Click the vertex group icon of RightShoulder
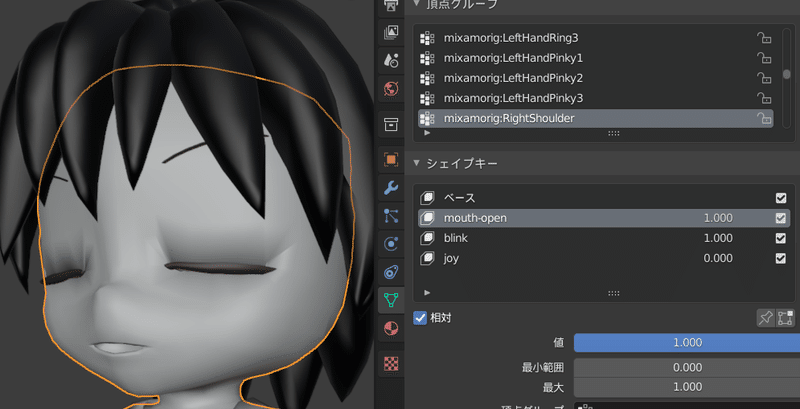The width and height of the screenshot is (800, 409). [427, 118]
